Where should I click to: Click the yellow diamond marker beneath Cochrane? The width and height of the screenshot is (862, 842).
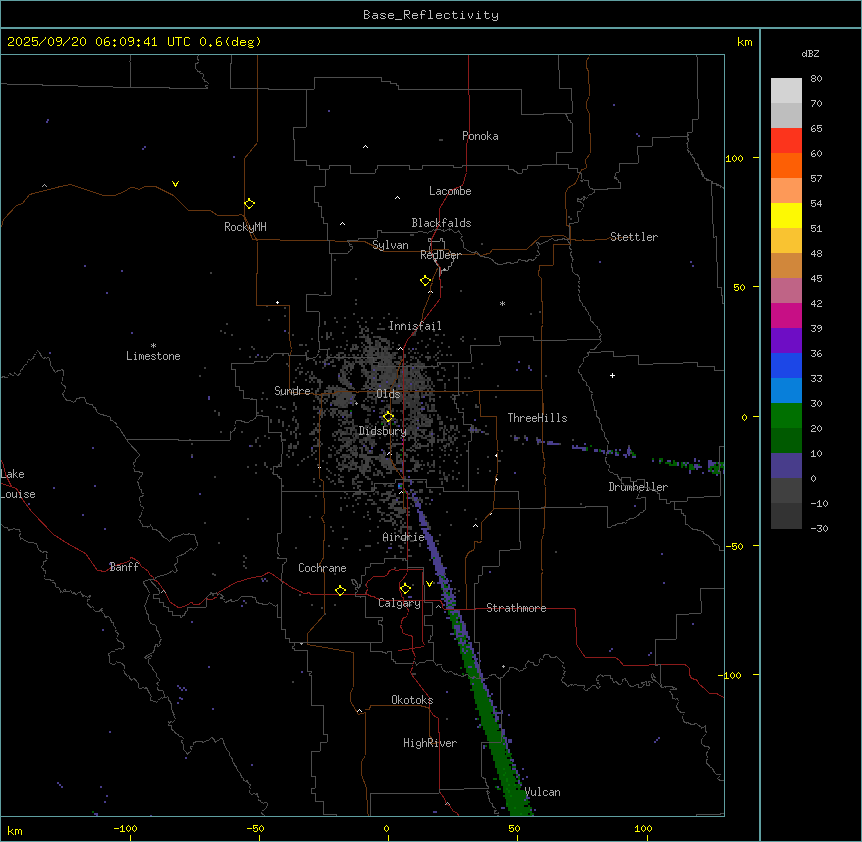tap(340, 591)
